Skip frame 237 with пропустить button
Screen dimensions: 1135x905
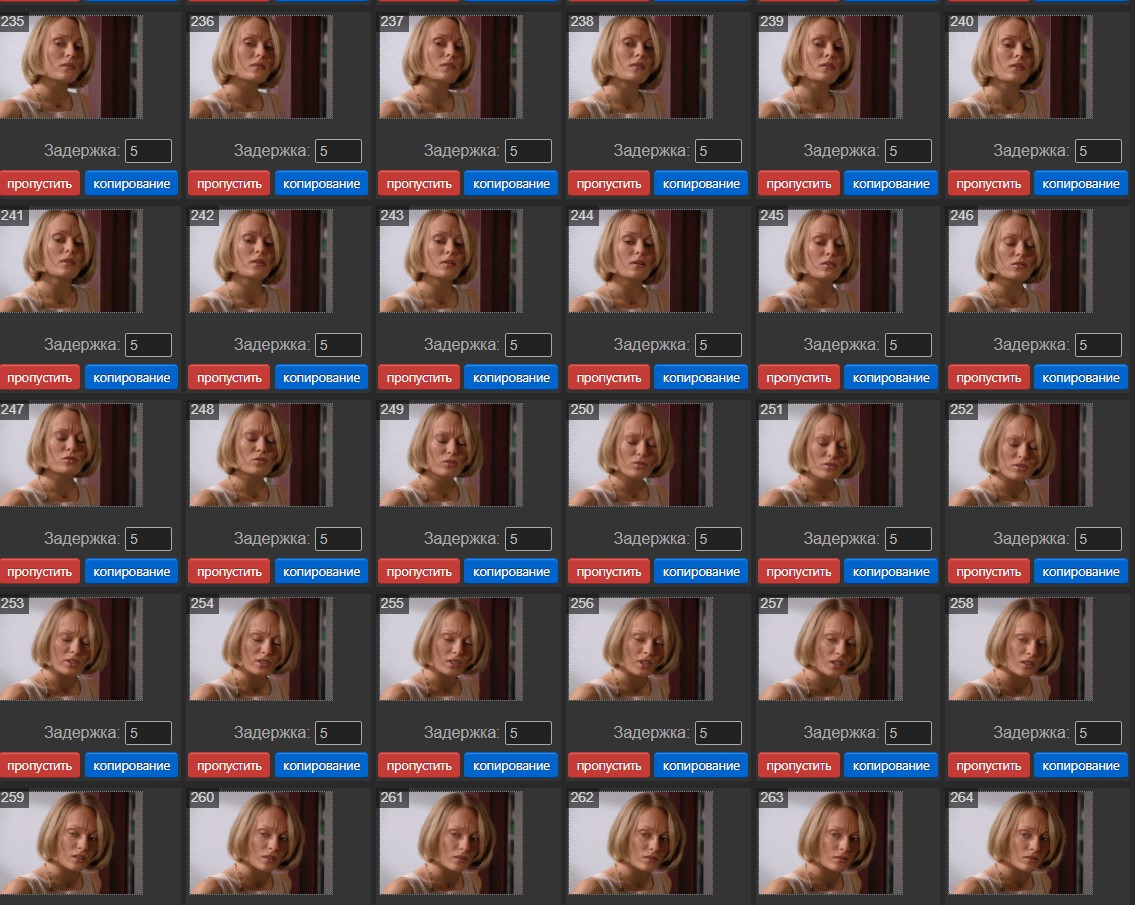[419, 184]
